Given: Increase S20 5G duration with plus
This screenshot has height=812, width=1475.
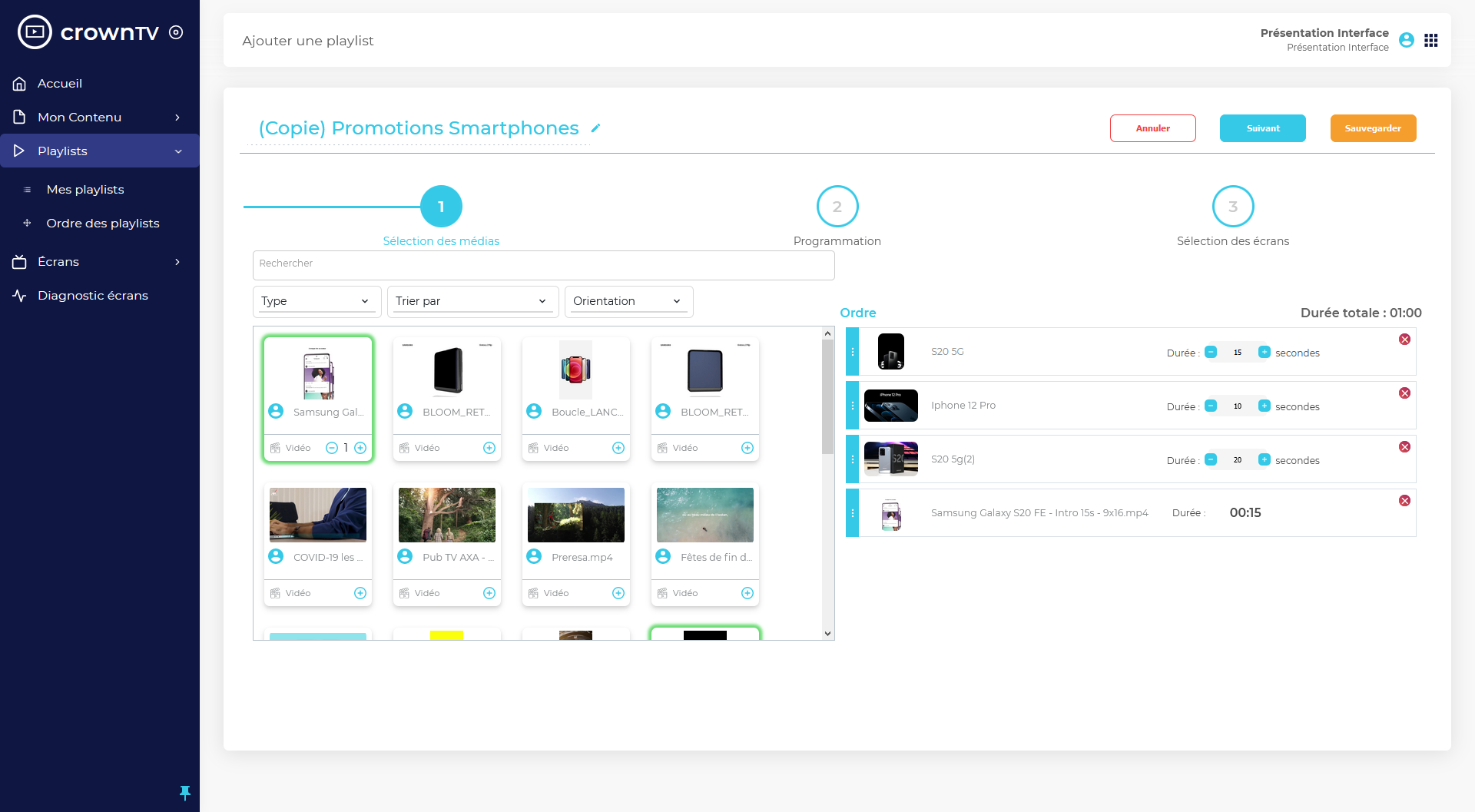Looking at the screenshot, I should 1265,352.
